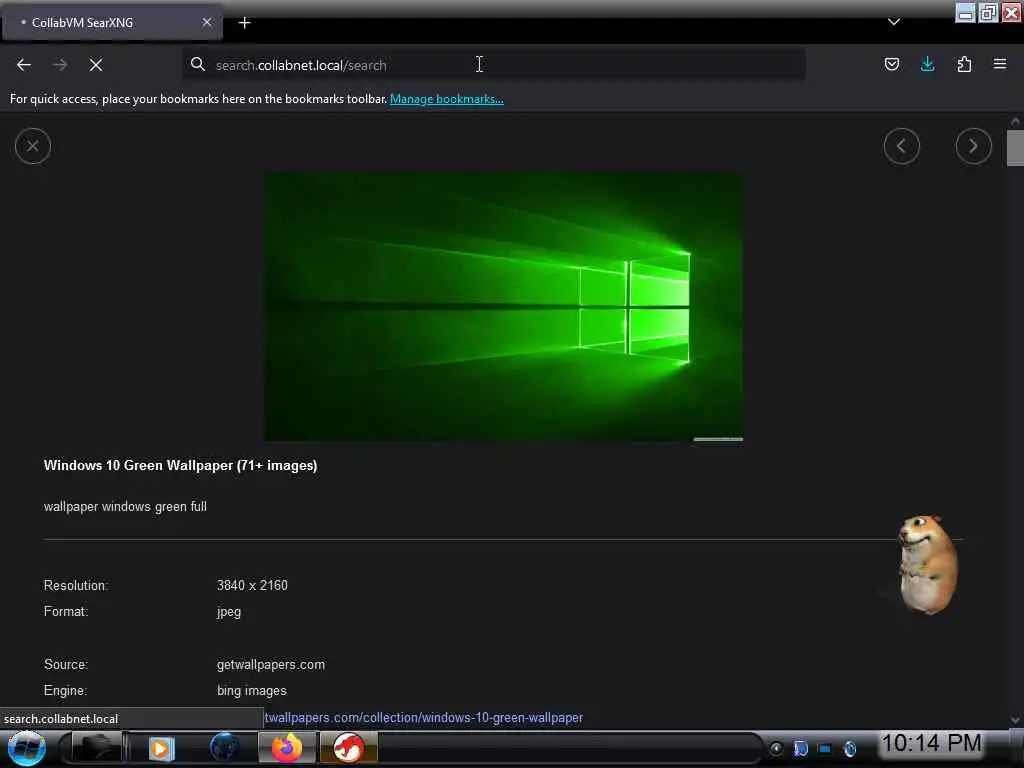Screen dimensions: 1024x768
Task: Click the engine value bing images
Action: [251, 691]
